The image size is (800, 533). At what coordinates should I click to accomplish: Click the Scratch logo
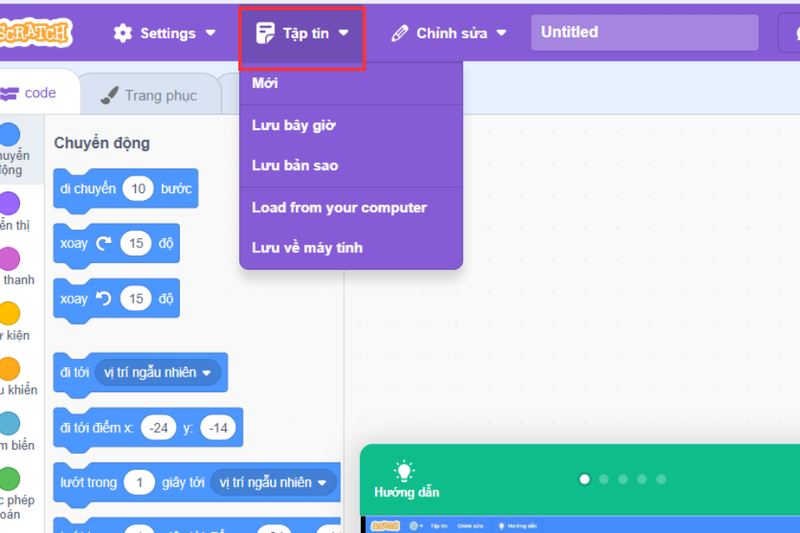(x=35, y=33)
